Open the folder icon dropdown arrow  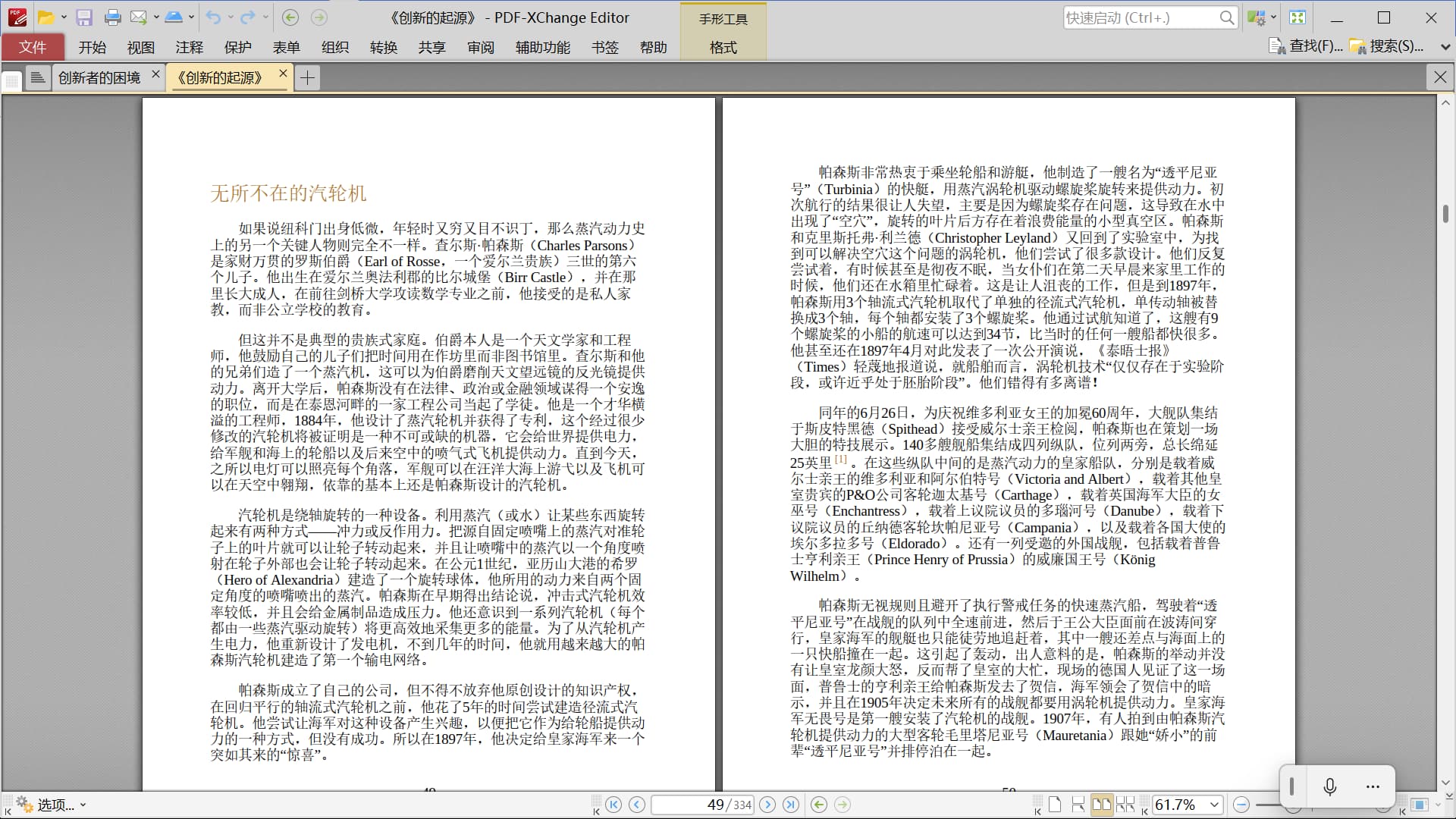point(64,17)
